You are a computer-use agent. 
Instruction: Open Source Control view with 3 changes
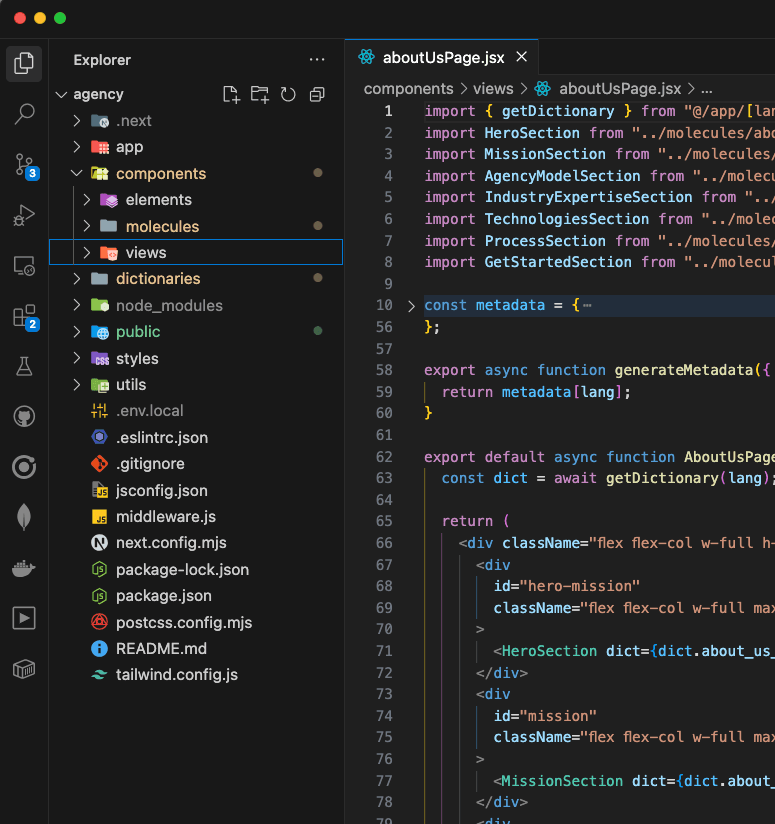pos(24,165)
